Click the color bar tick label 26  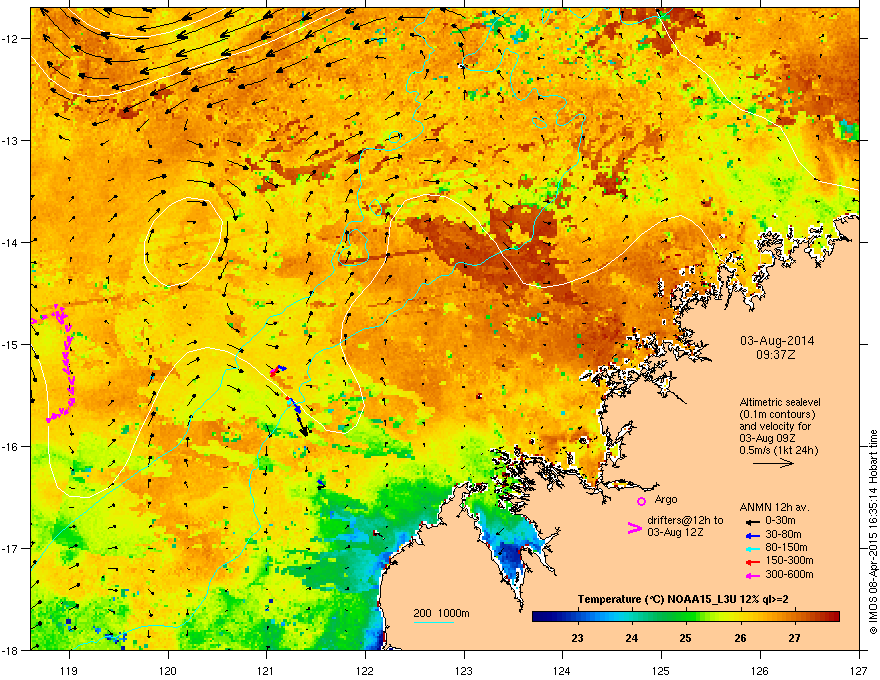point(740,638)
